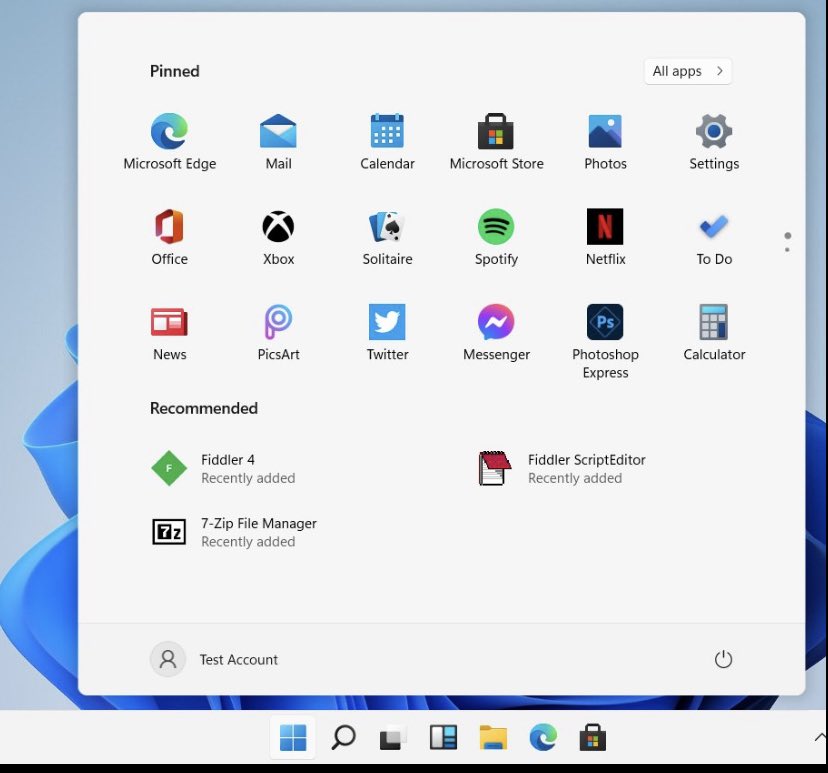828x773 pixels.
Task: Launch Edge from the taskbar
Action: [543, 737]
